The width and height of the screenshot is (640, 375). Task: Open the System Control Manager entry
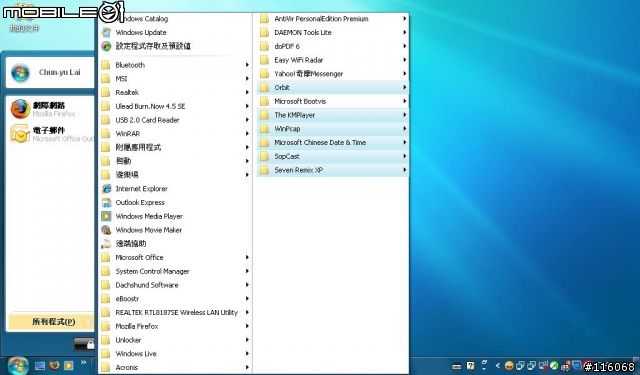pos(175,271)
